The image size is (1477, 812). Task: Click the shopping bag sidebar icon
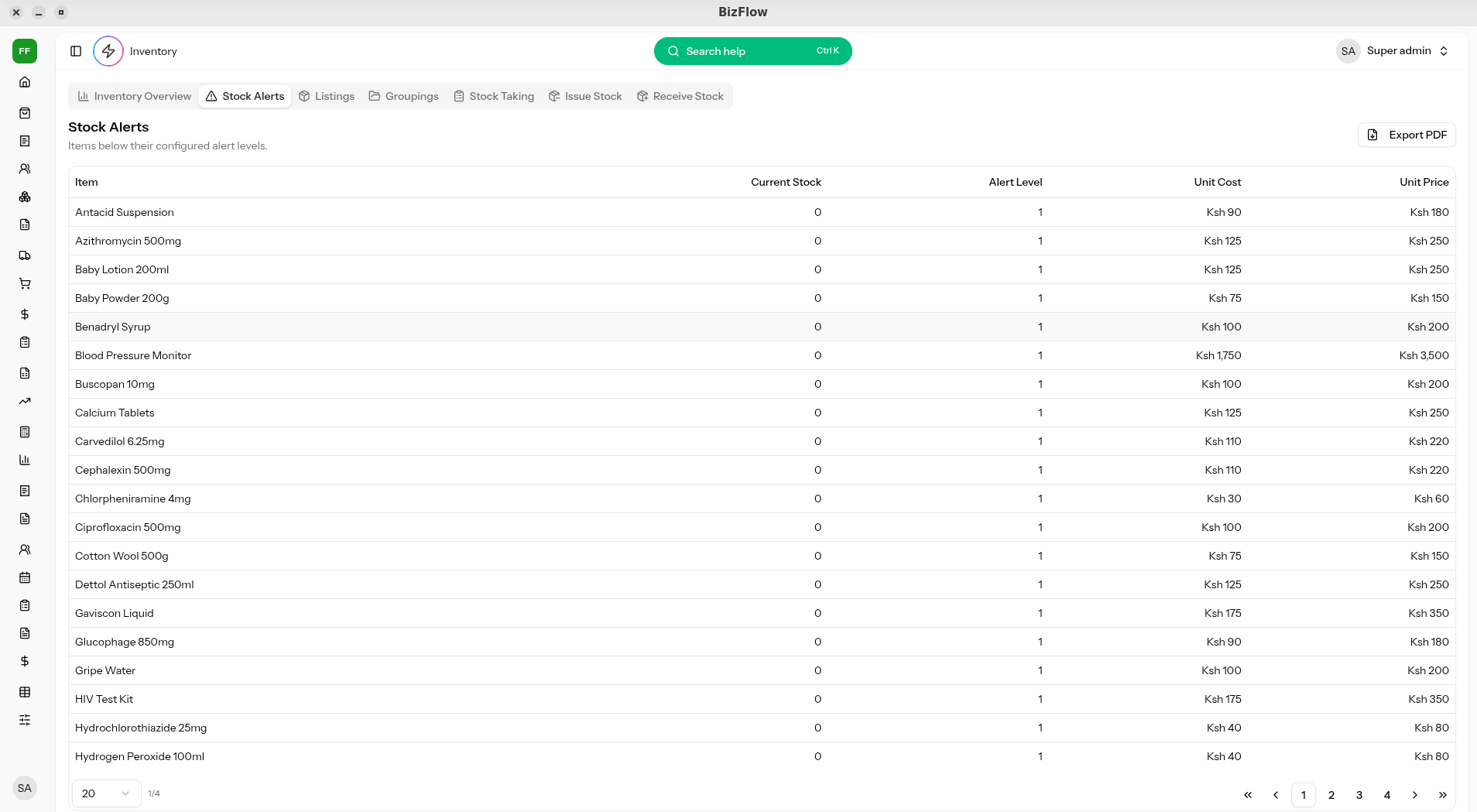coord(25,113)
